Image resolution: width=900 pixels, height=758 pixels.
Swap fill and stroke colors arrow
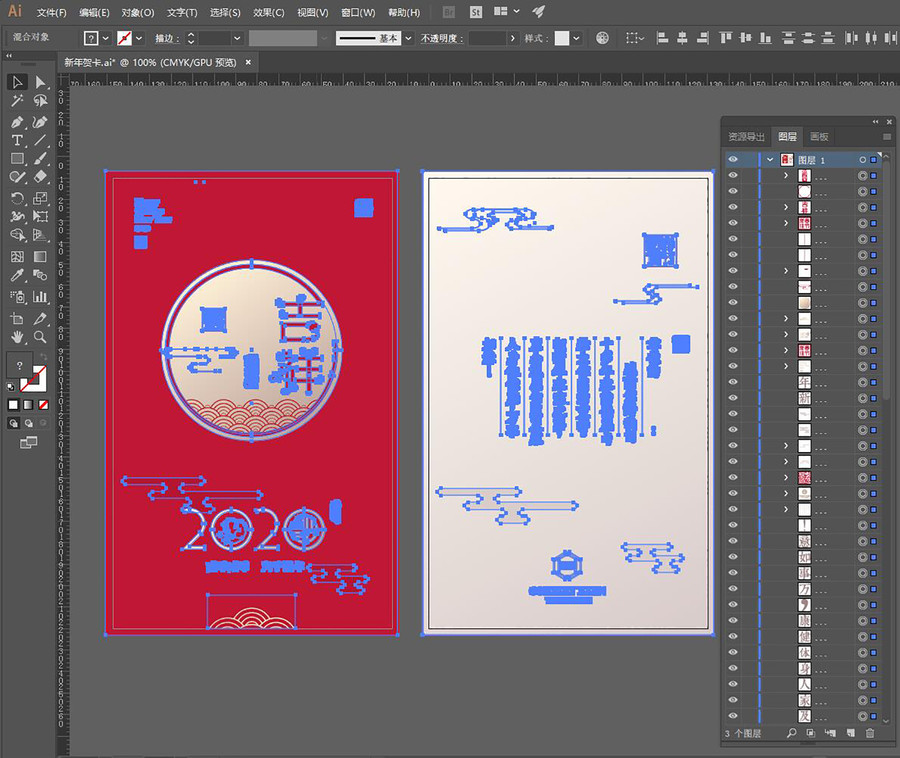43,357
